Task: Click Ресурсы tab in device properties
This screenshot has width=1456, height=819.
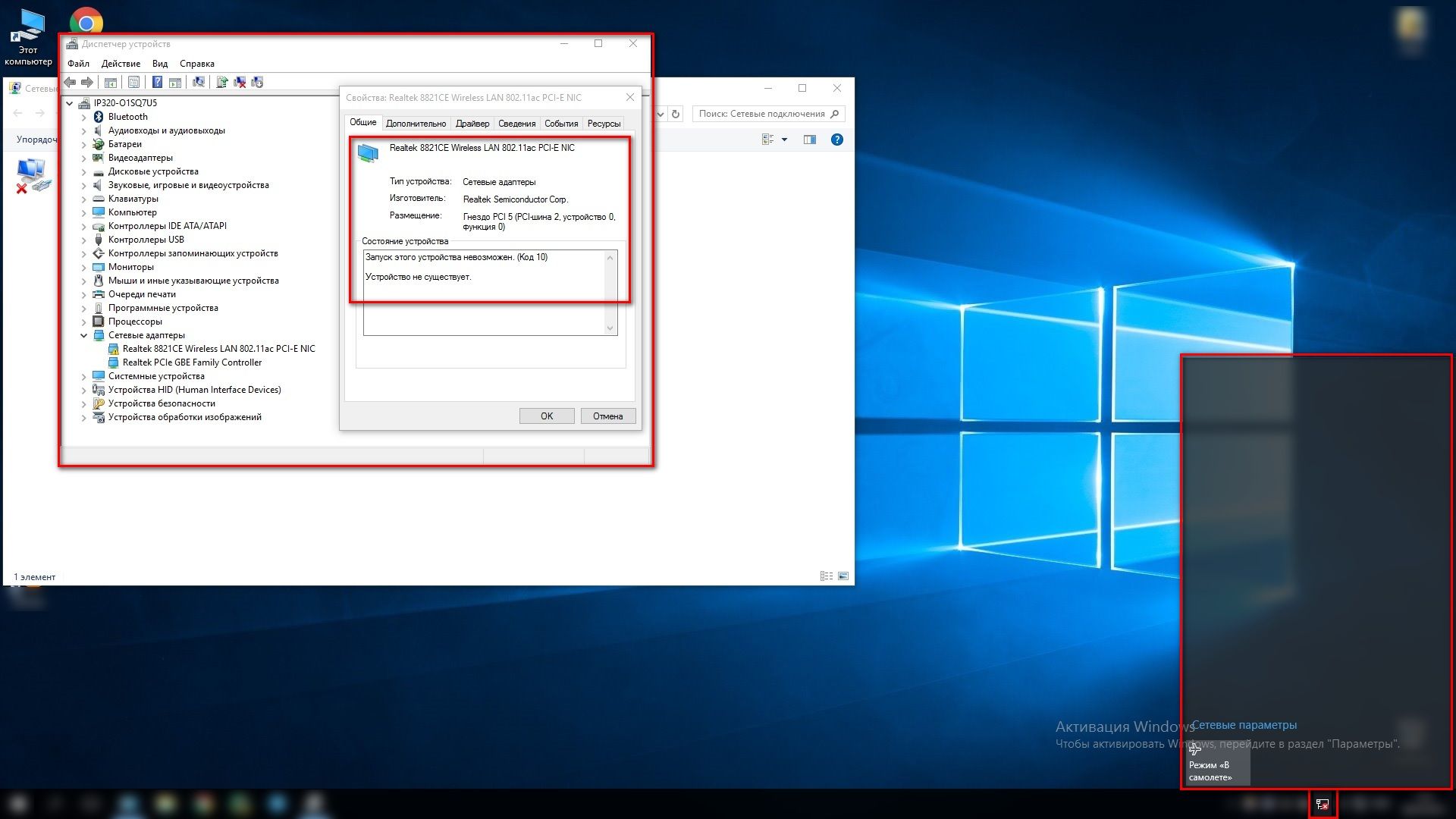Action: pos(603,123)
